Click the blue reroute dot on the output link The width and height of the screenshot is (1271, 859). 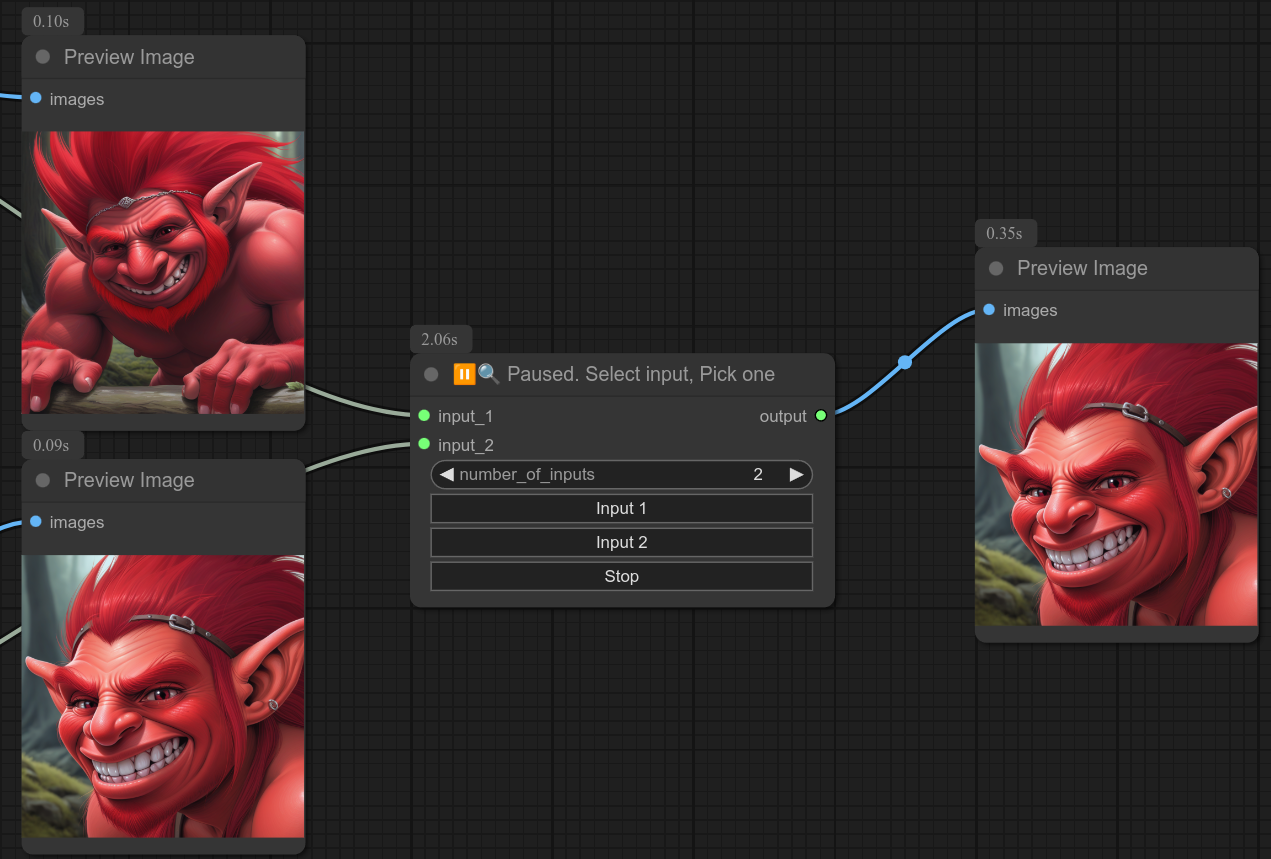tap(905, 362)
